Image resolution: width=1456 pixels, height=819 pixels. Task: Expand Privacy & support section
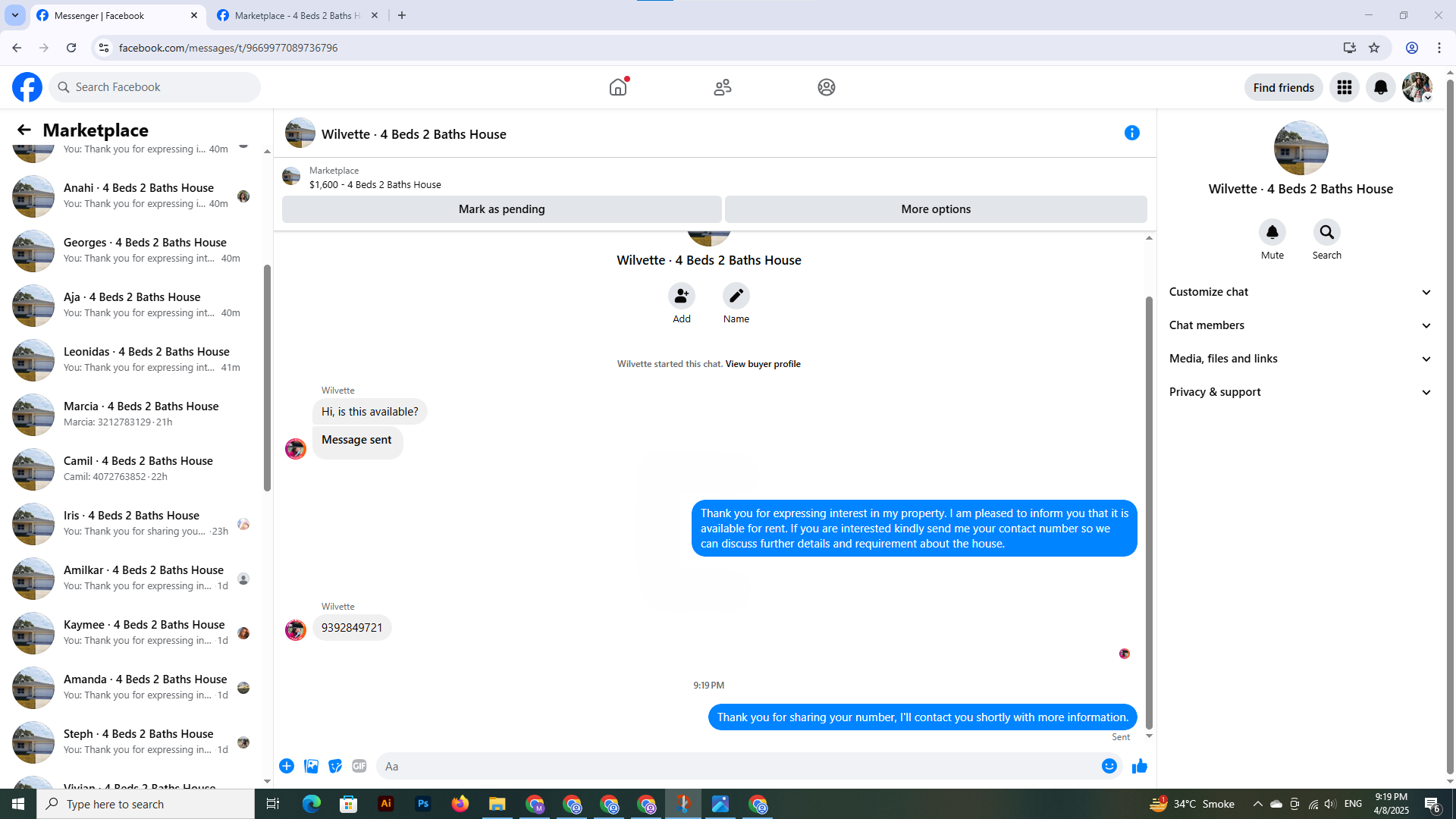coord(1300,392)
